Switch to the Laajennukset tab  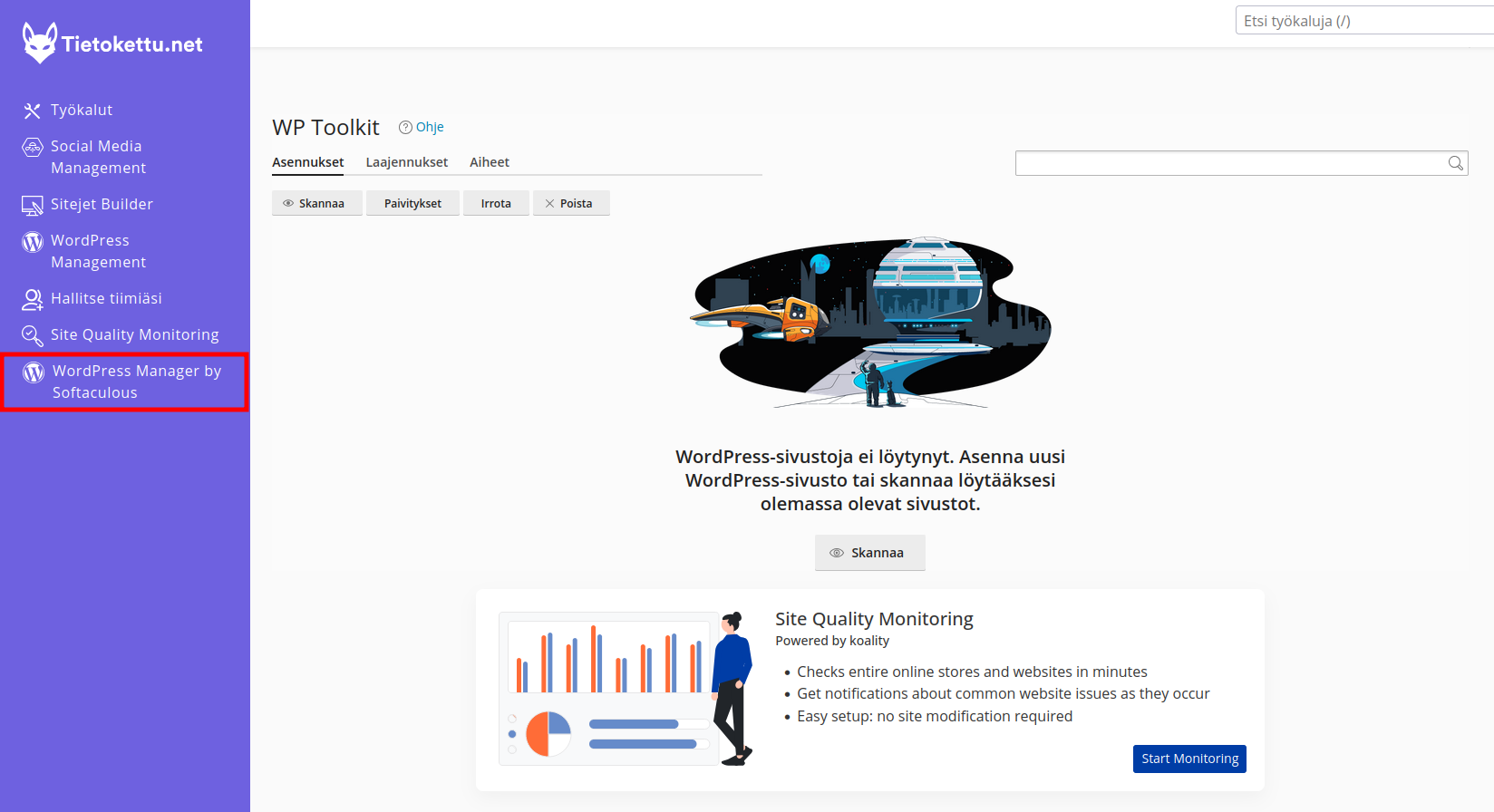click(x=407, y=162)
